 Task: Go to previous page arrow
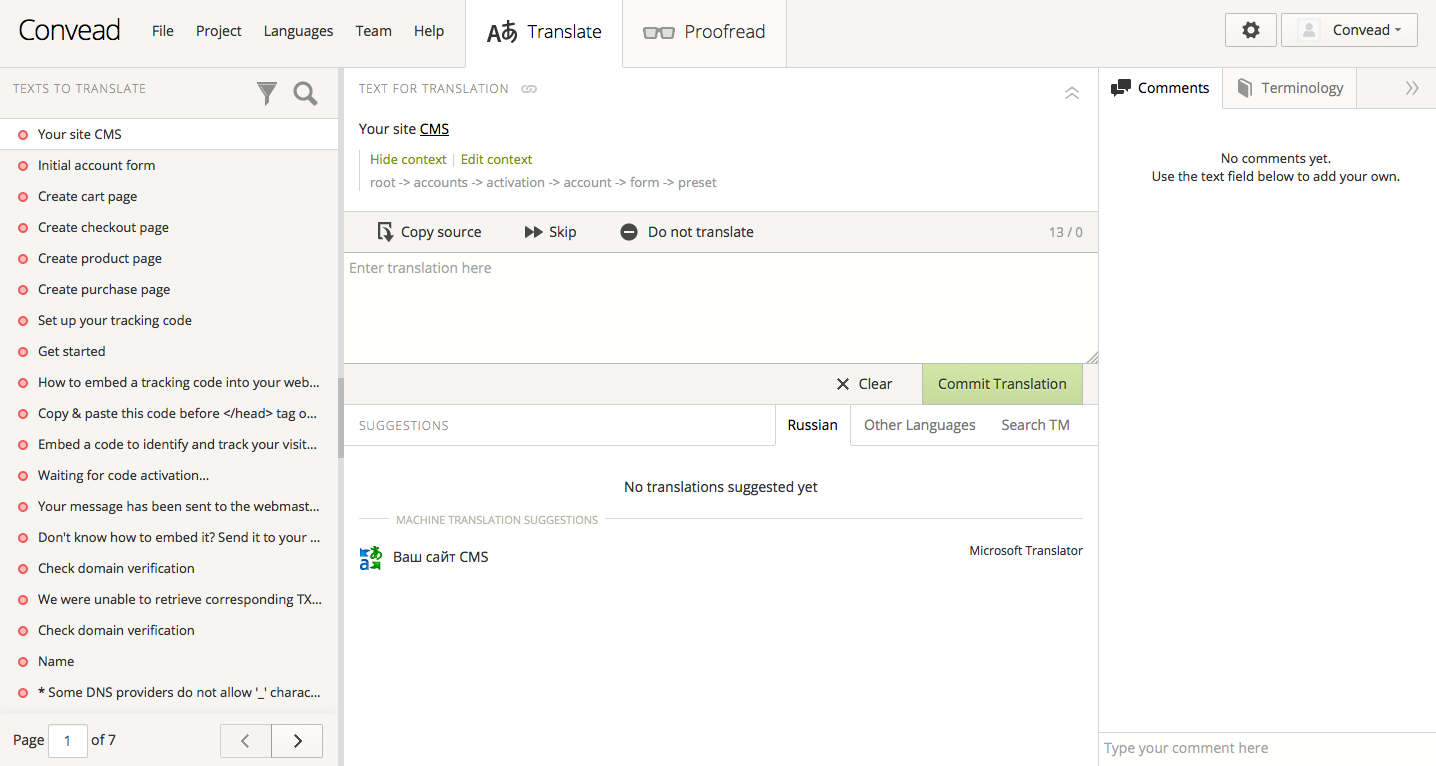tap(245, 741)
